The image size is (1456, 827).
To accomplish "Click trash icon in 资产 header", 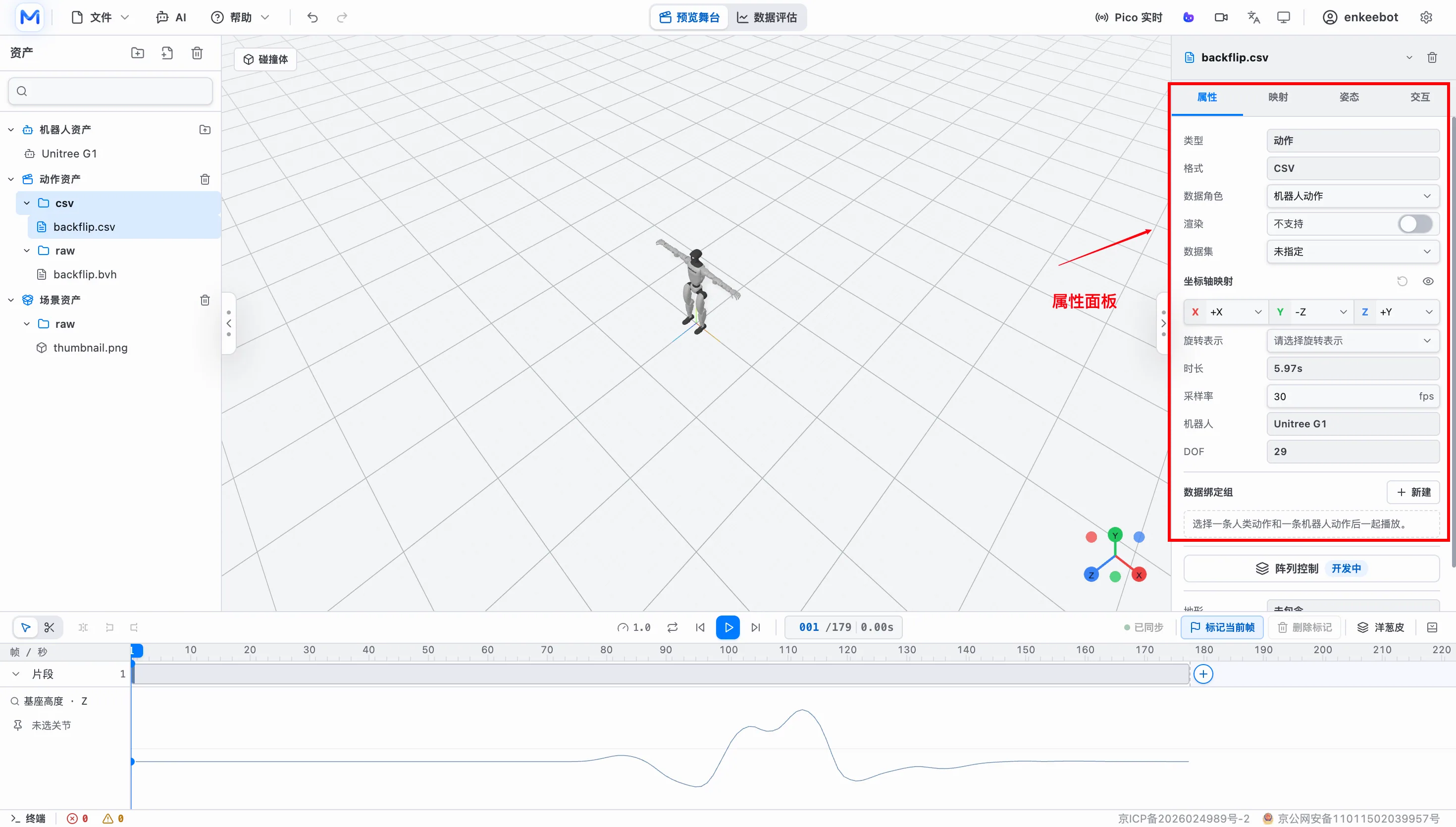I will [x=197, y=53].
